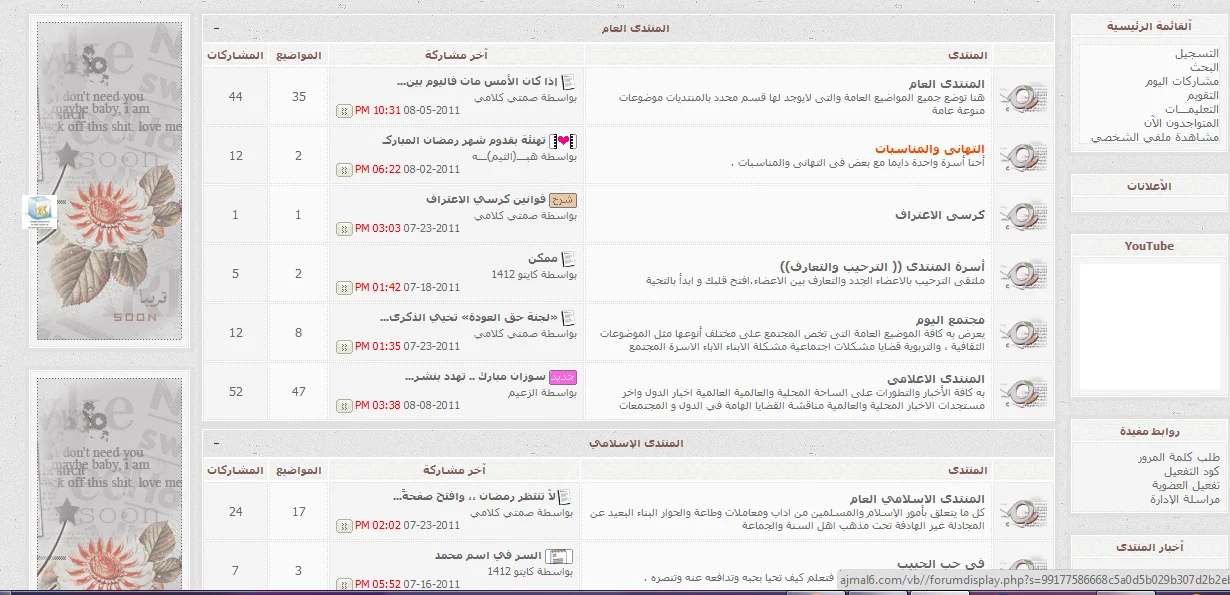Click status icon beside المنتدى الاعلامى forum
Image resolution: width=1230 pixels, height=595 pixels.
coord(1021,392)
